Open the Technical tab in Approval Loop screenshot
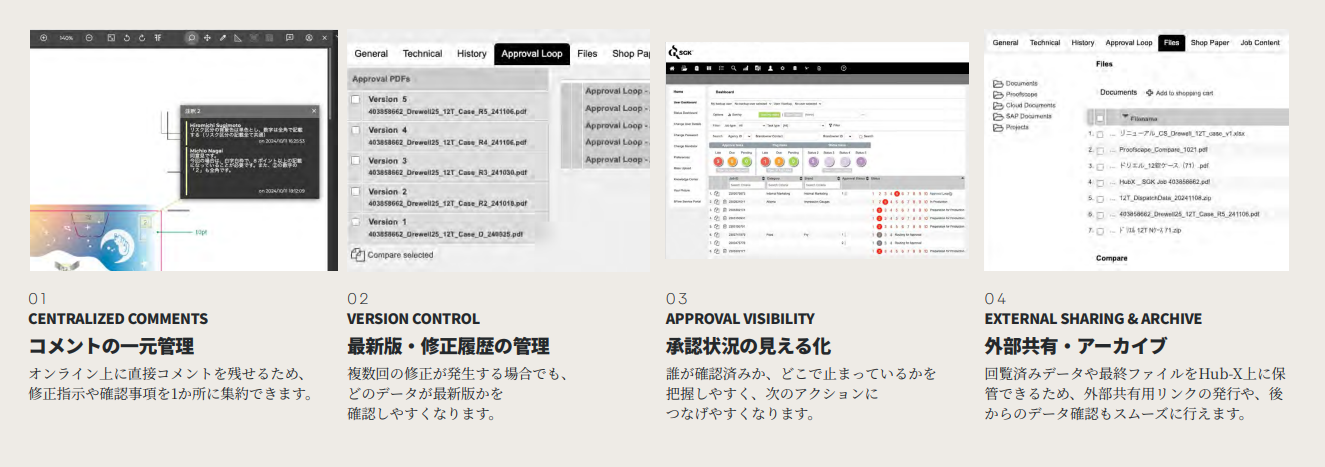1325x467 pixels. click(422, 53)
